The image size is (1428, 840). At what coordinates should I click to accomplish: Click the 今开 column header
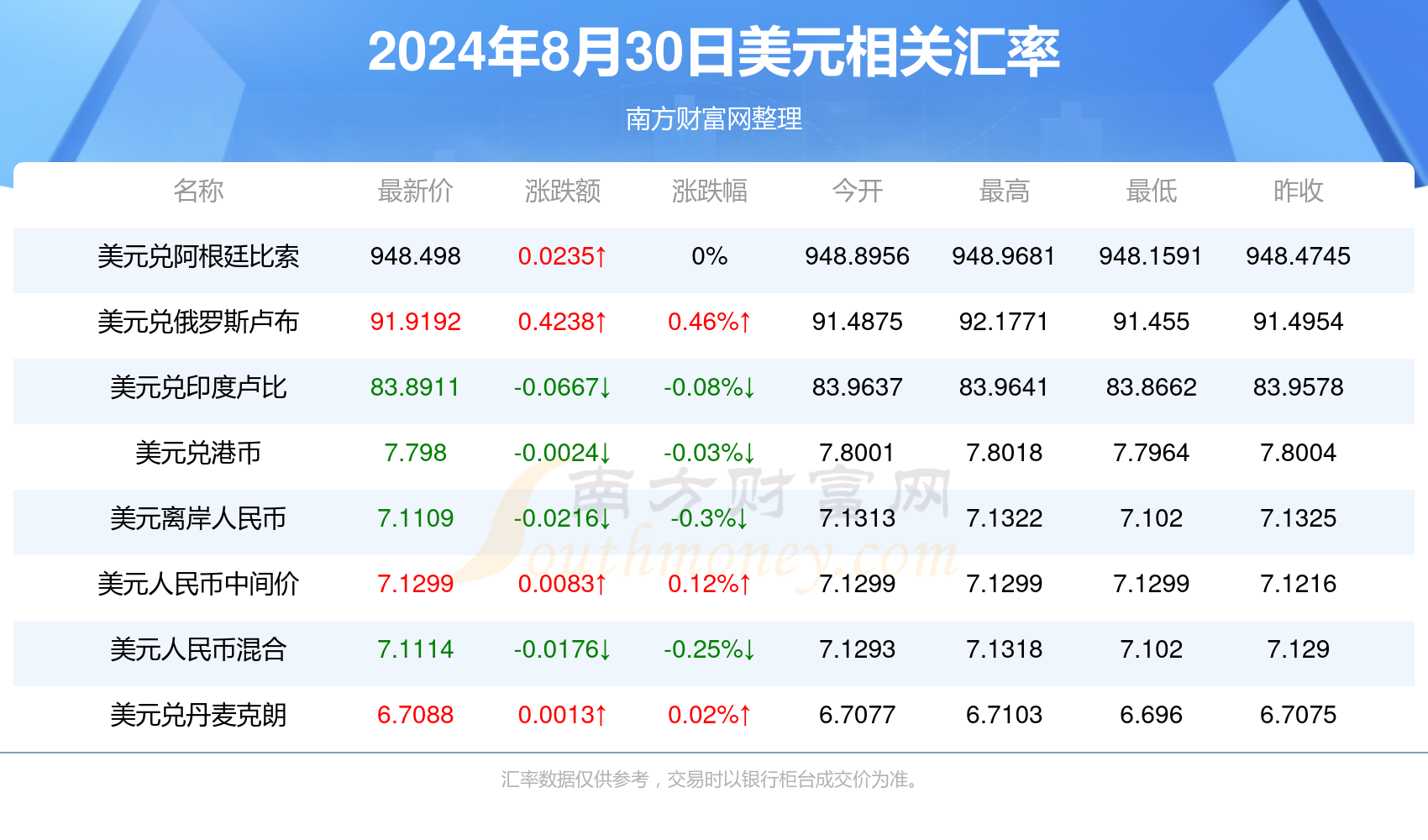point(858,192)
